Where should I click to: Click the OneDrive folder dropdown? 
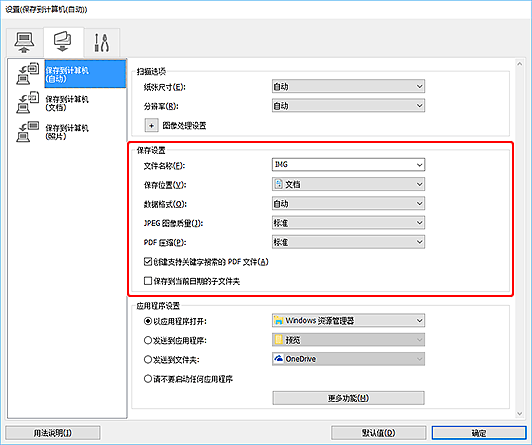pos(348,359)
